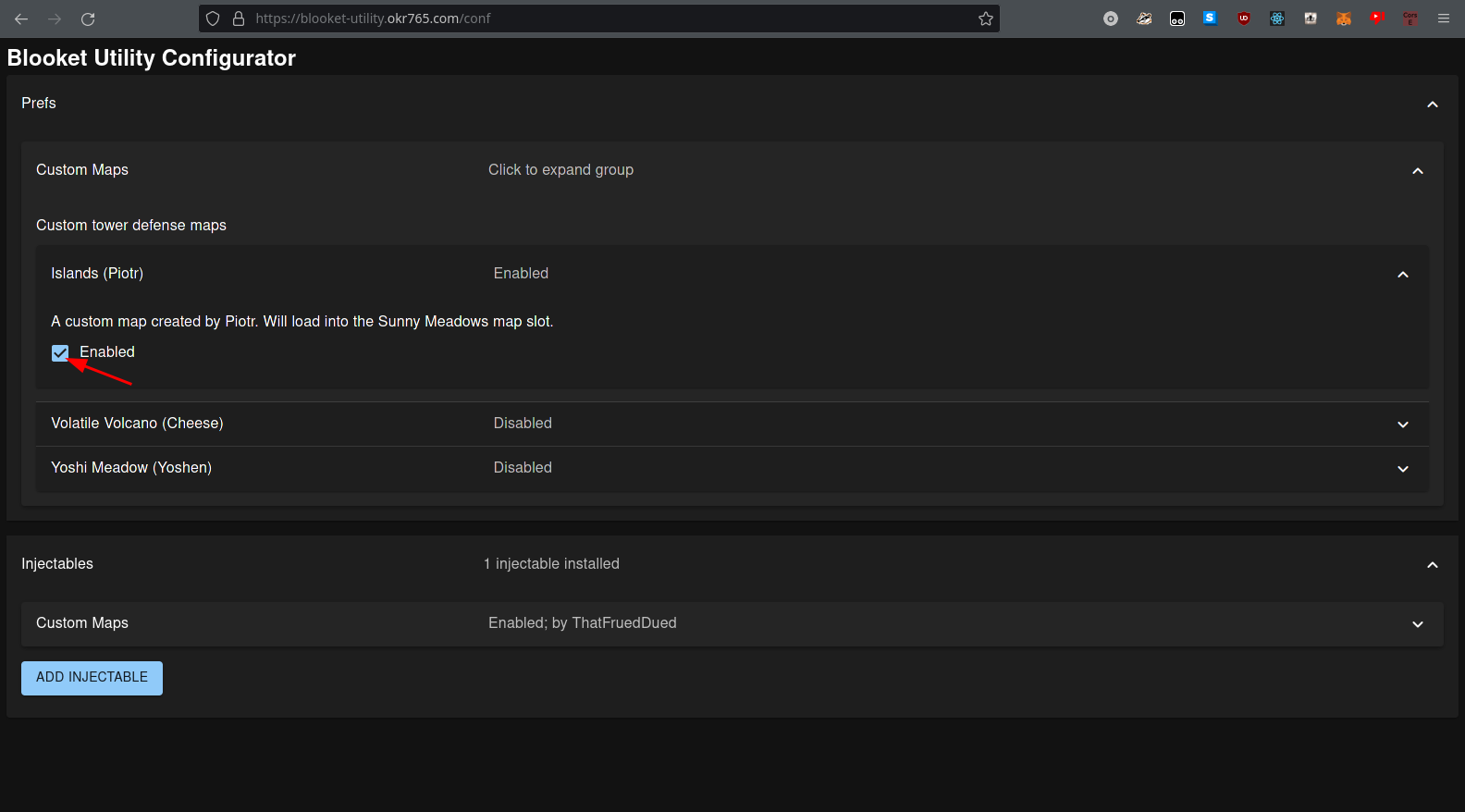Click the Blooket Utility Configurator heading
The width and height of the screenshot is (1465, 812).
pos(152,57)
